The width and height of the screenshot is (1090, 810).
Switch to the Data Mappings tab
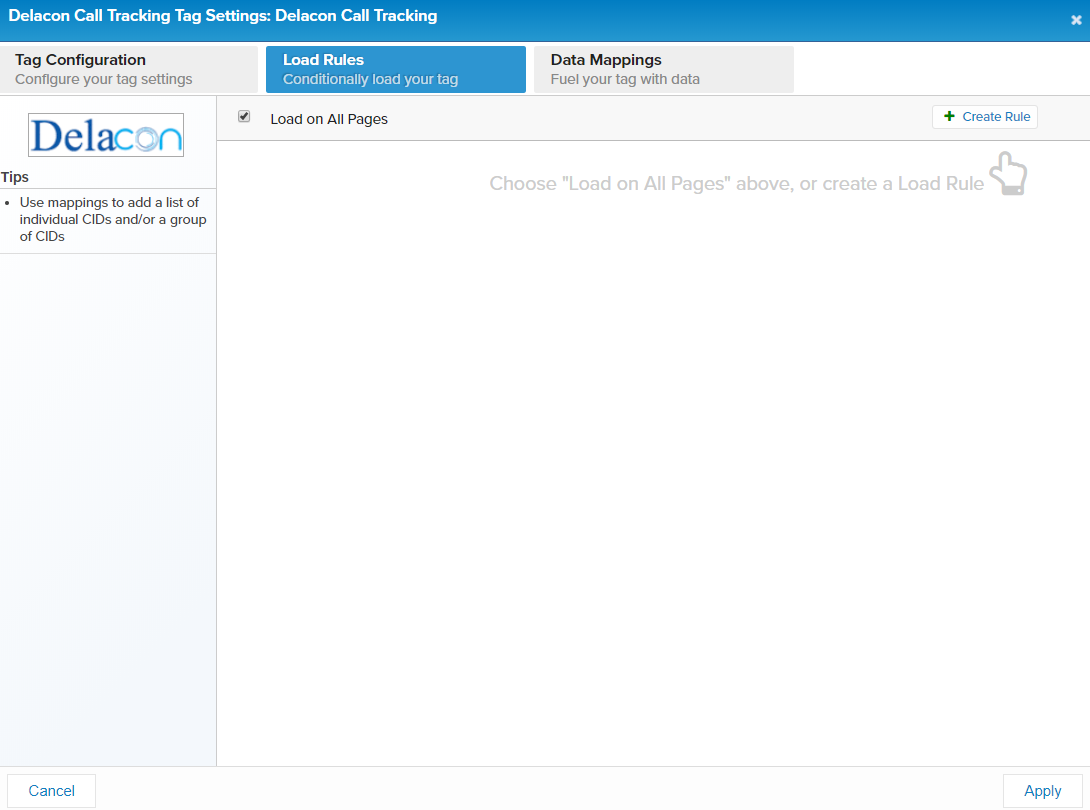(664, 70)
